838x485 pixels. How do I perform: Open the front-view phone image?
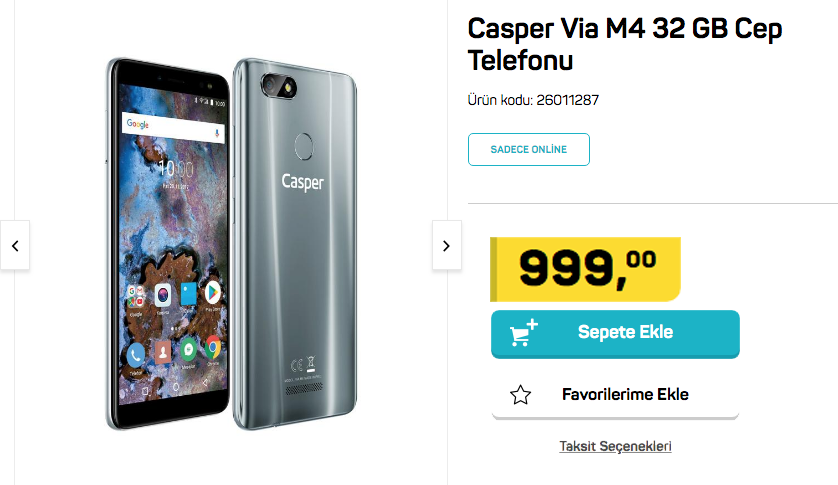168,244
